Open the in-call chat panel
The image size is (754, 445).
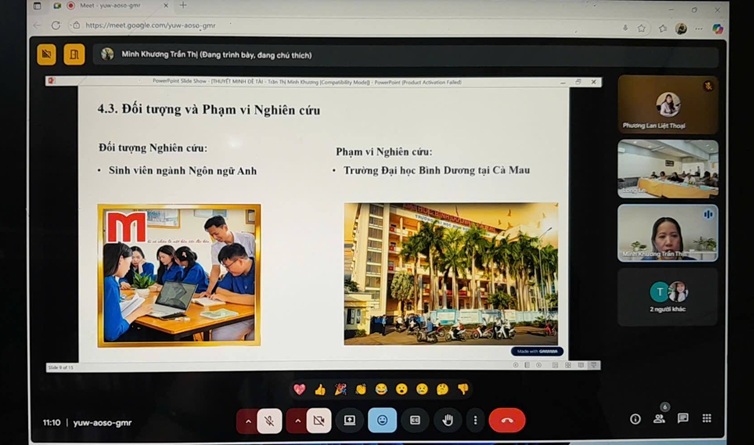click(683, 419)
